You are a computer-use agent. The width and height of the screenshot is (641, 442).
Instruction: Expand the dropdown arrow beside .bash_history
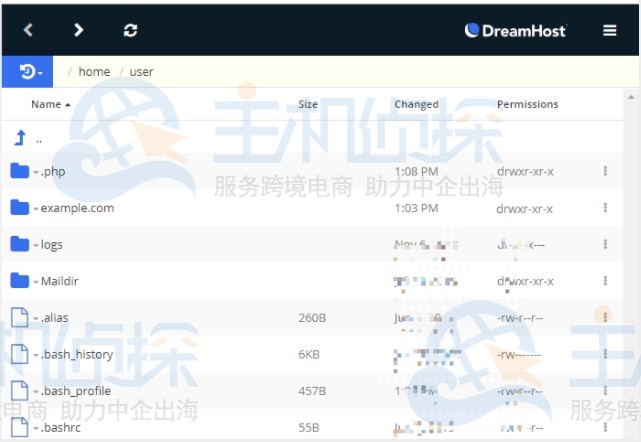[36, 356]
